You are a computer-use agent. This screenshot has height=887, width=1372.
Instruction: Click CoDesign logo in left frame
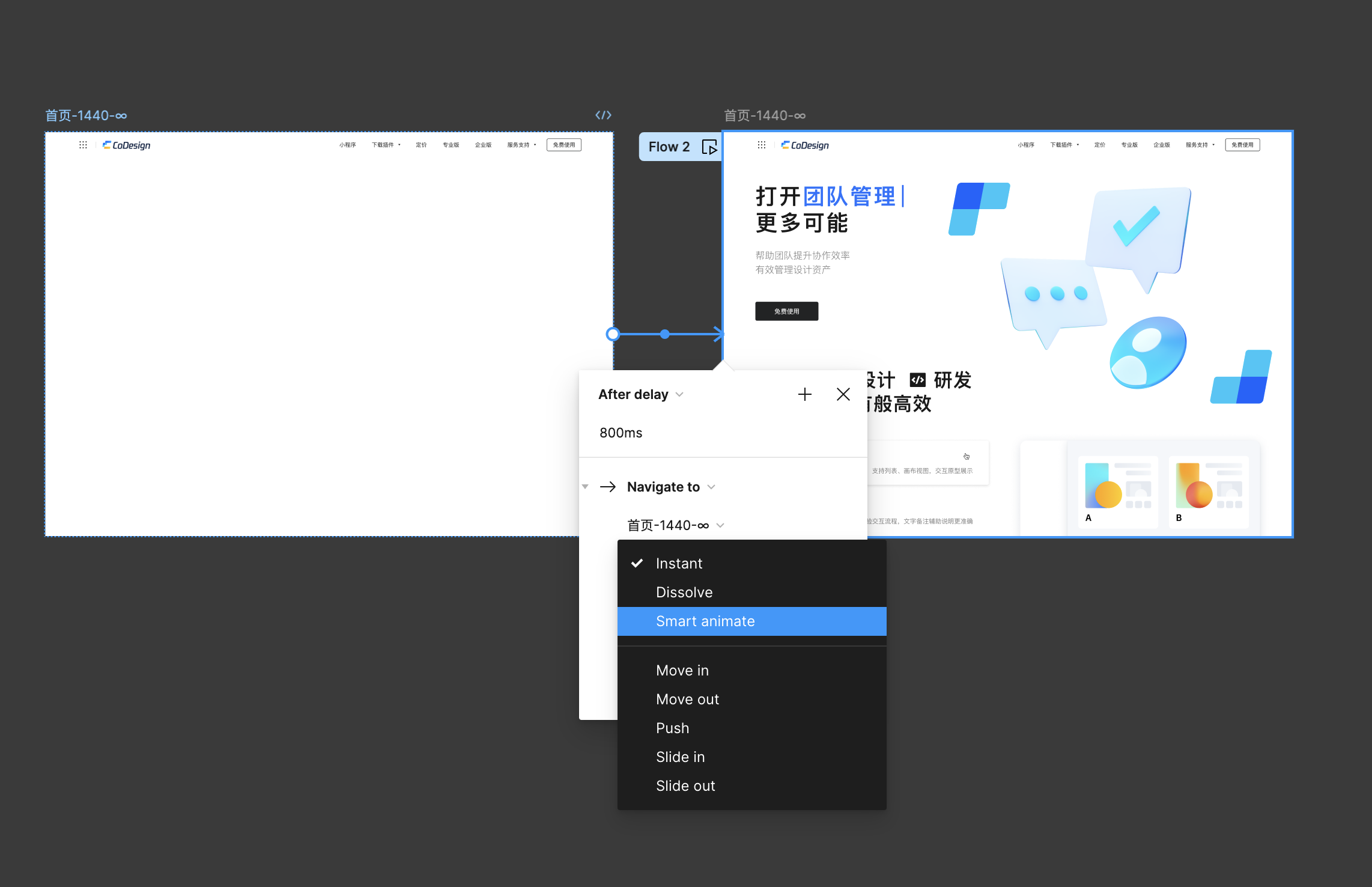pos(126,145)
